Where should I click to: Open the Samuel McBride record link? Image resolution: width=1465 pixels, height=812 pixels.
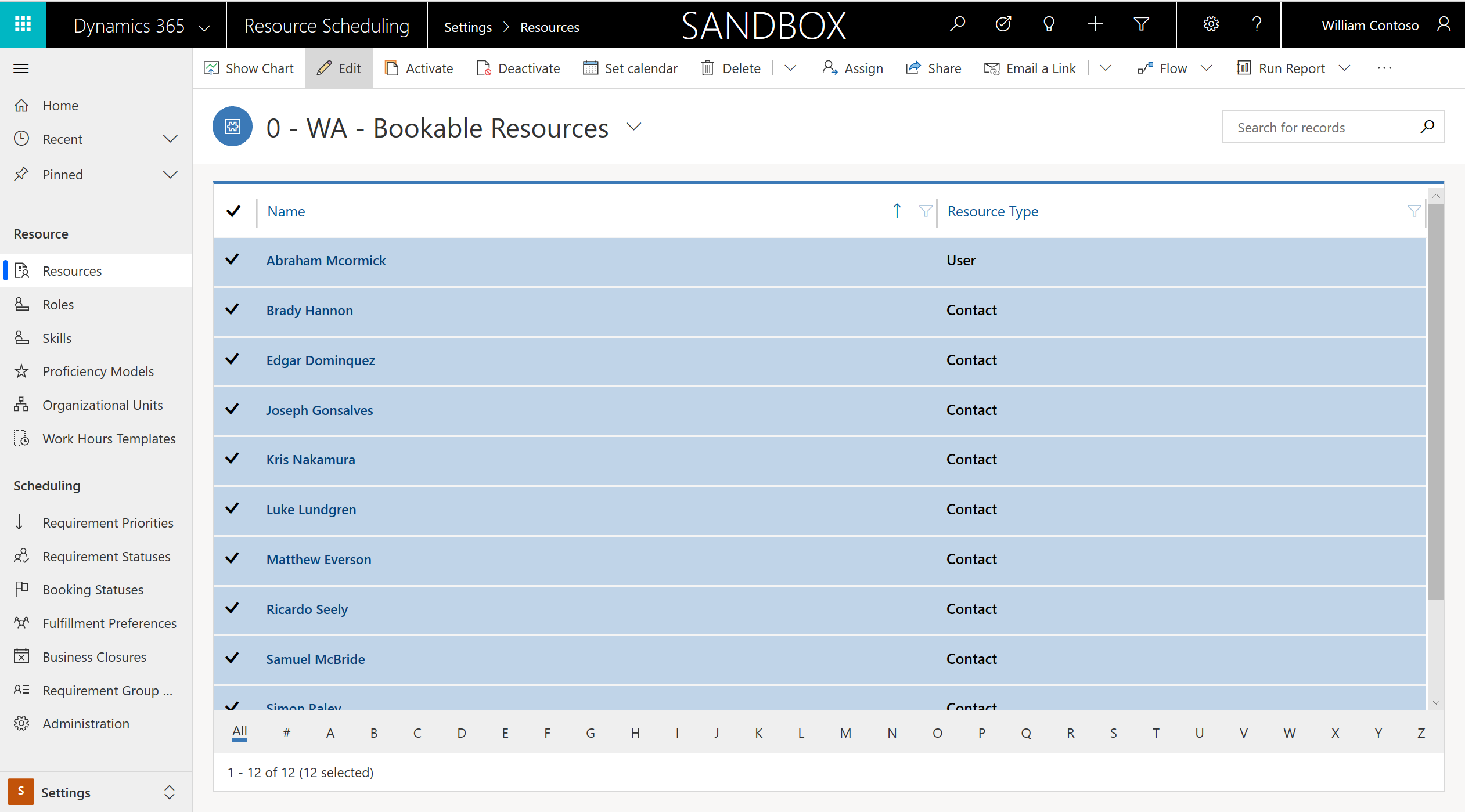point(315,659)
